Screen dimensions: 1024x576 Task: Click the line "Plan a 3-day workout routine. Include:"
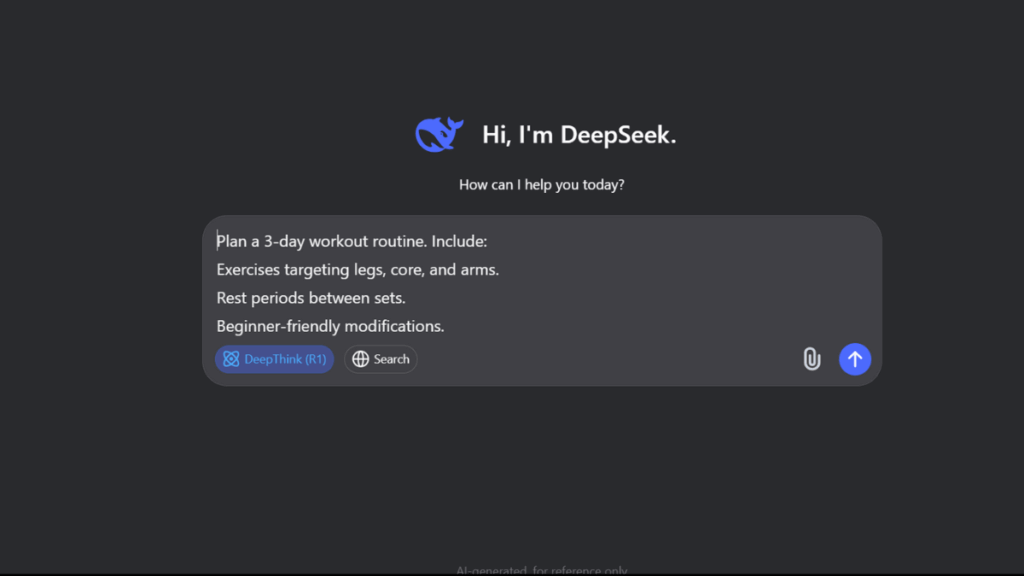coord(352,241)
